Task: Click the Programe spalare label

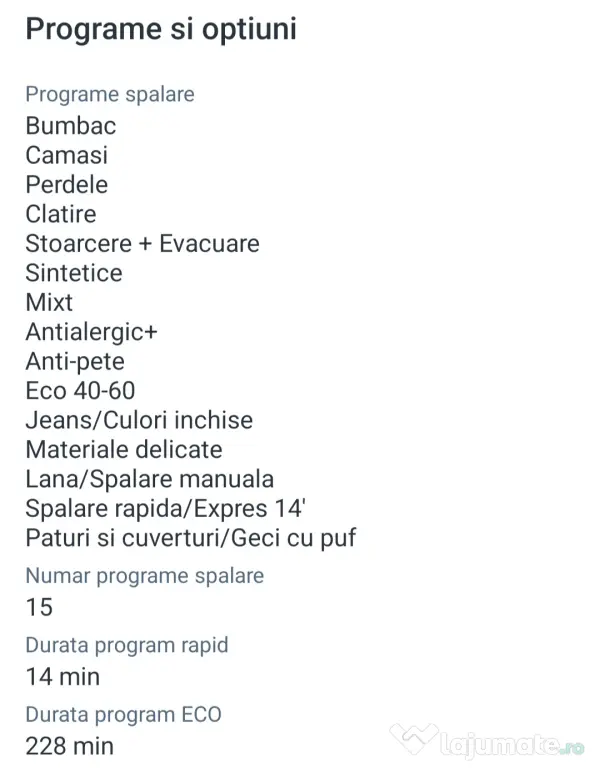Action: (x=110, y=95)
